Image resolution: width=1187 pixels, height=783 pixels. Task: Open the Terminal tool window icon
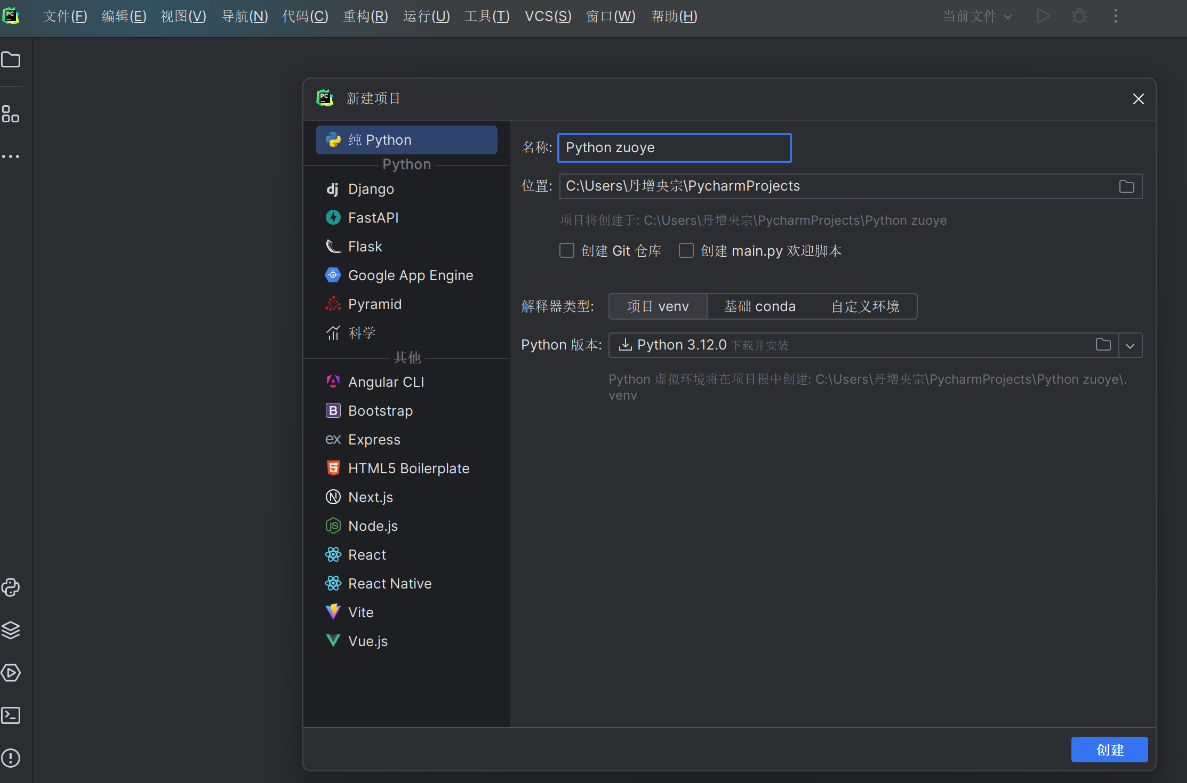[x=11, y=715]
